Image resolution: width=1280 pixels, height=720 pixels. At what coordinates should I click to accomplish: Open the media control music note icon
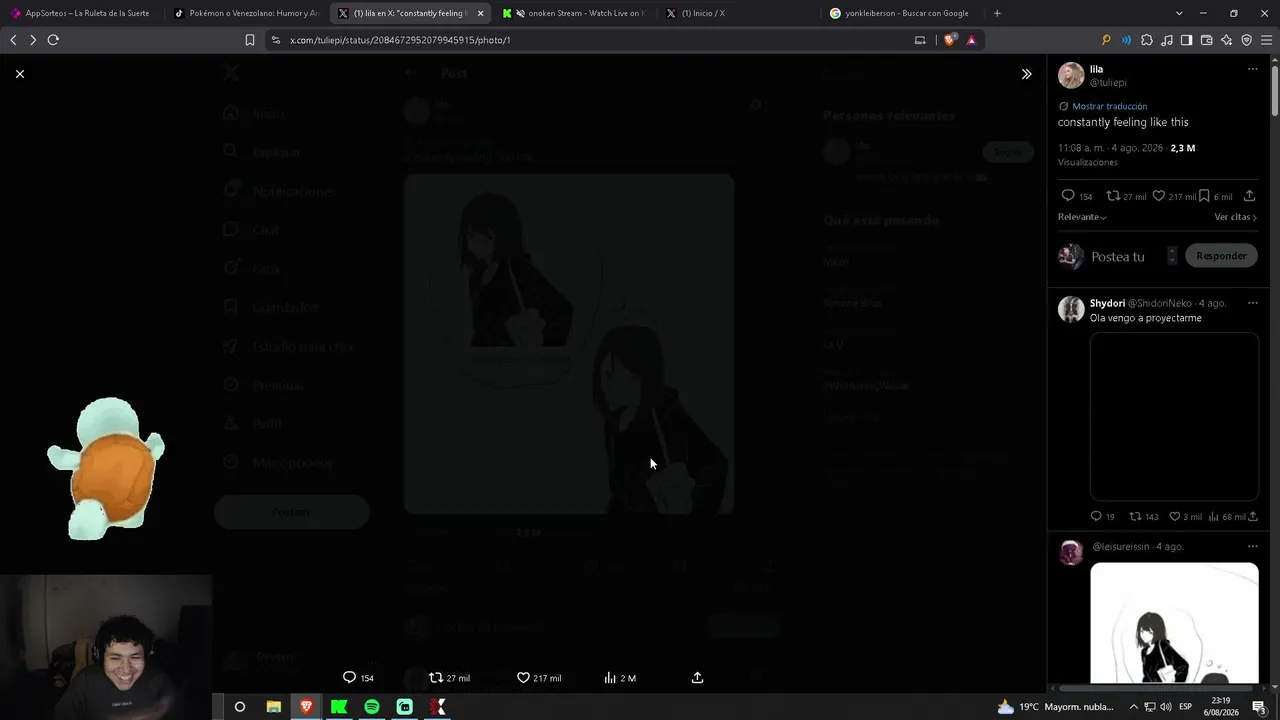pyautogui.click(x=1166, y=40)
